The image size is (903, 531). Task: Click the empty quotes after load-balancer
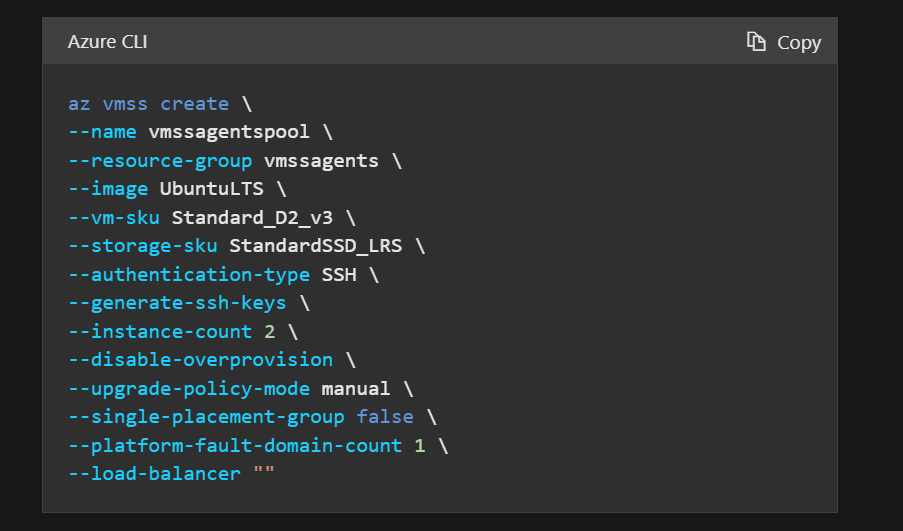click(263, 473)
